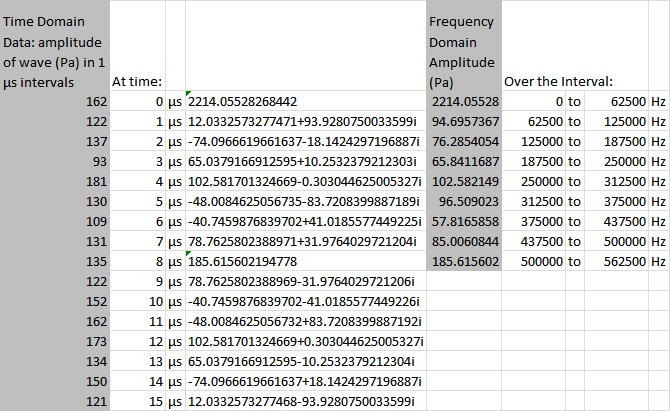Select cell 102.581701324669-0.303044625005327i
This screenshot has height=411, width=670.
[306, 182]
